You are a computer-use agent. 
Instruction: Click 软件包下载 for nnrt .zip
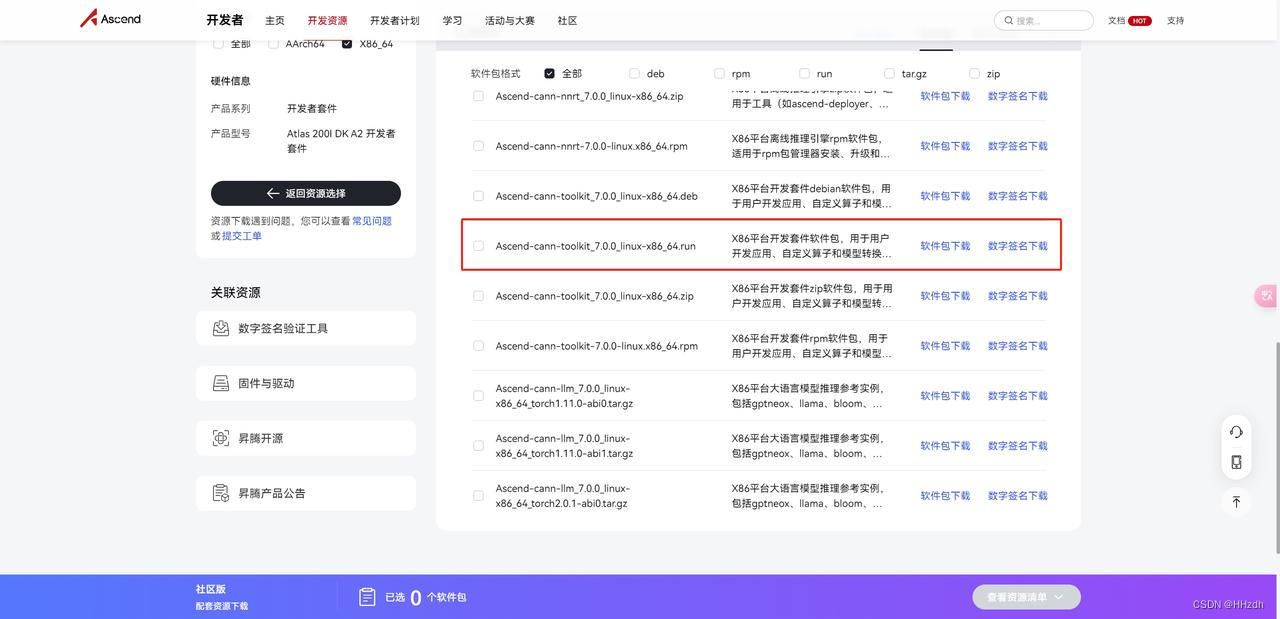[x=945, y=96]
